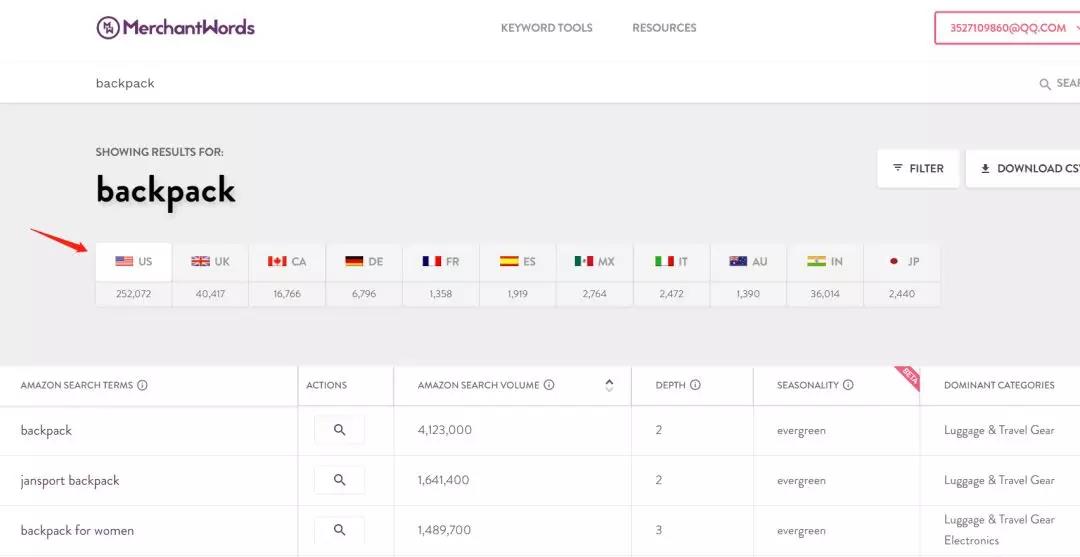Click the Filter button
This screenshot has width=1080, height=557.
pos(918,168)
